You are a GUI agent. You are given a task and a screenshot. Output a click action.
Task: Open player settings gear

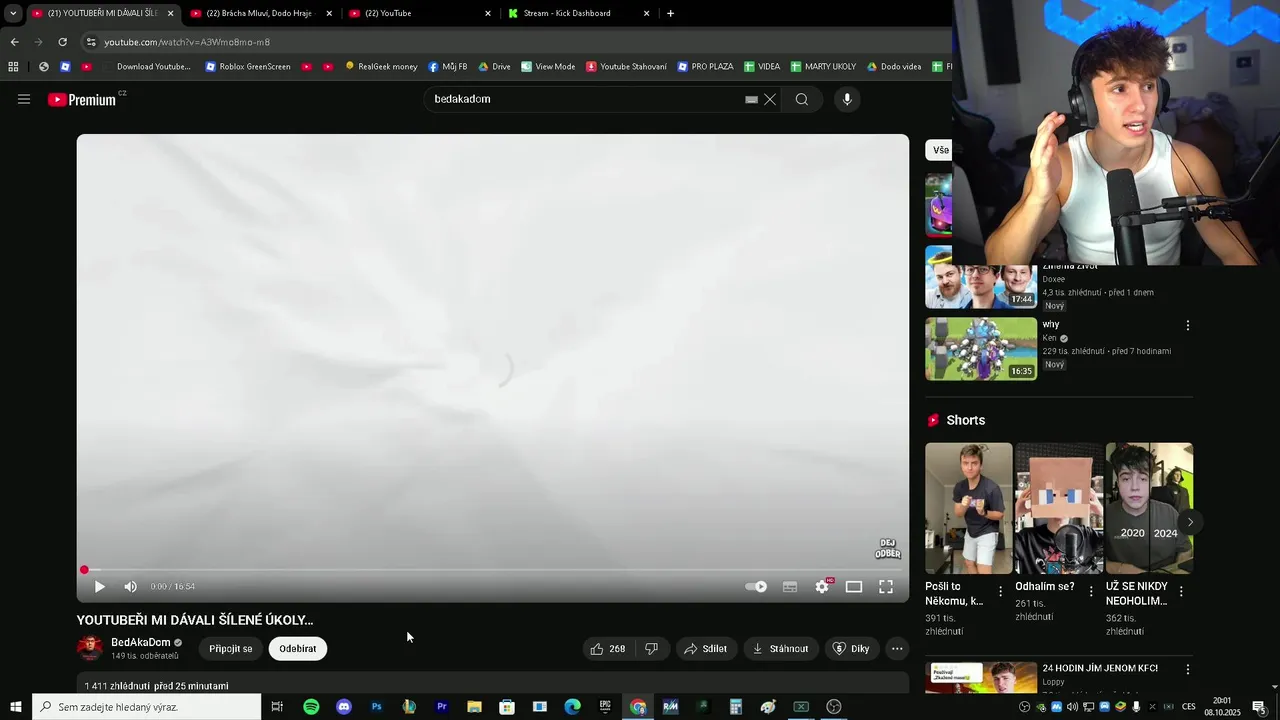(822, 587)
